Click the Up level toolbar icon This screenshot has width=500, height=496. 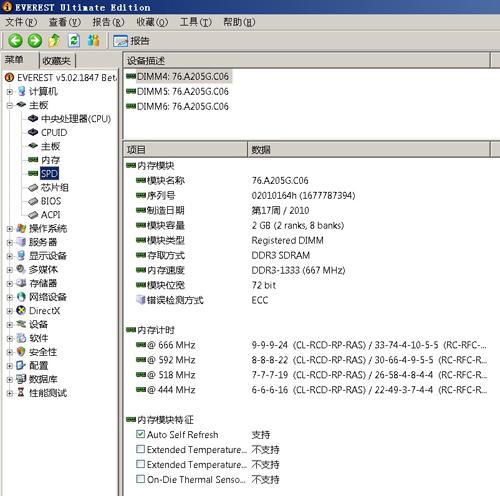54,41
